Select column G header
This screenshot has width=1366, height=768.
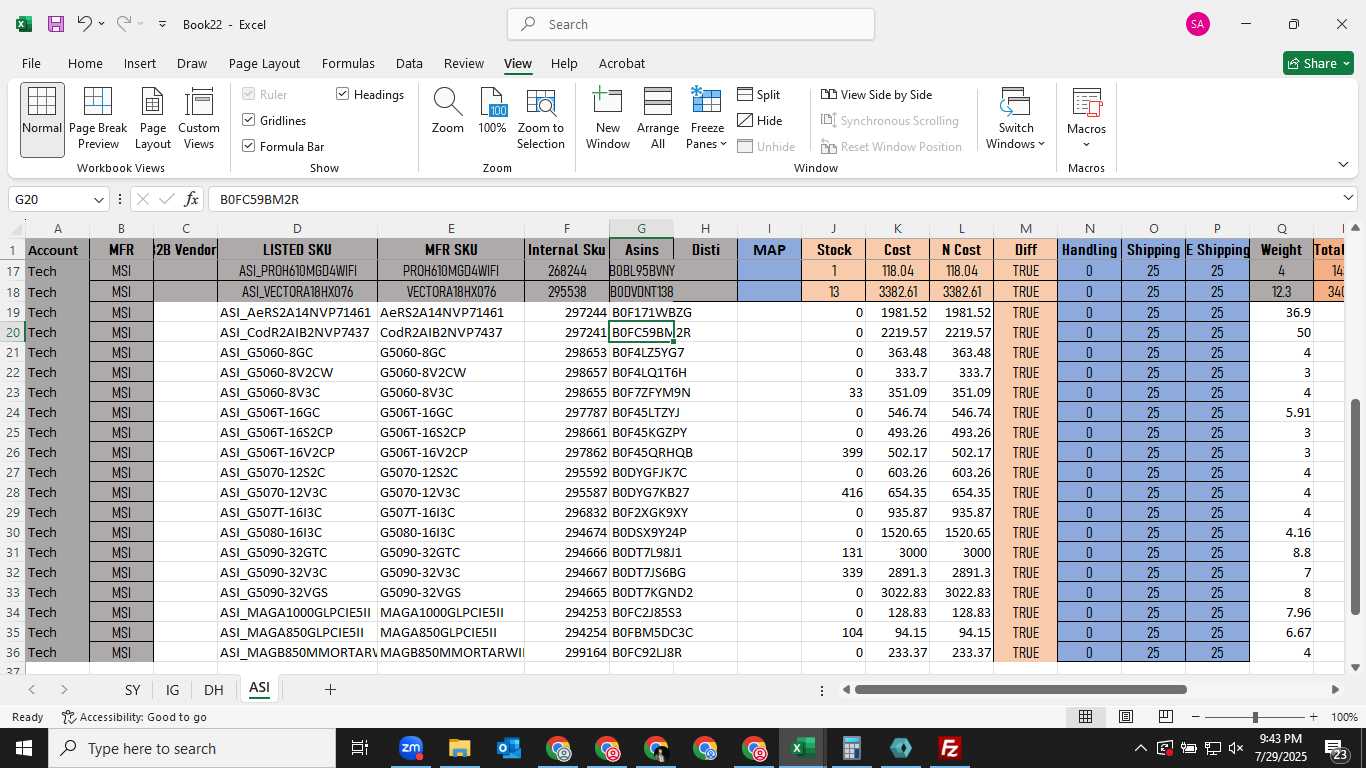point(641,229)
